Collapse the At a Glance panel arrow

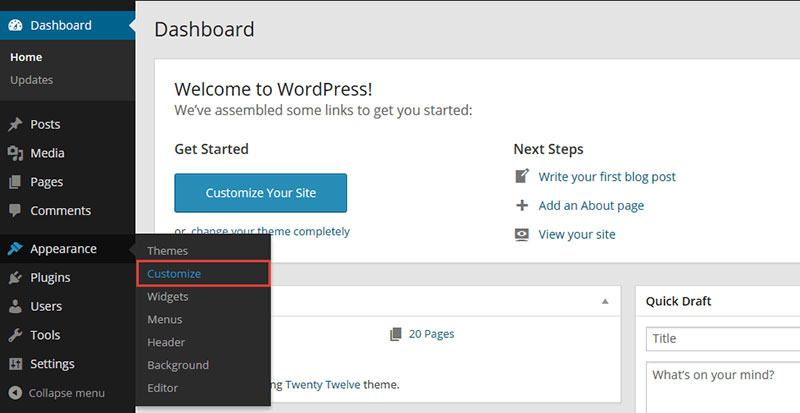pos(605,301)
